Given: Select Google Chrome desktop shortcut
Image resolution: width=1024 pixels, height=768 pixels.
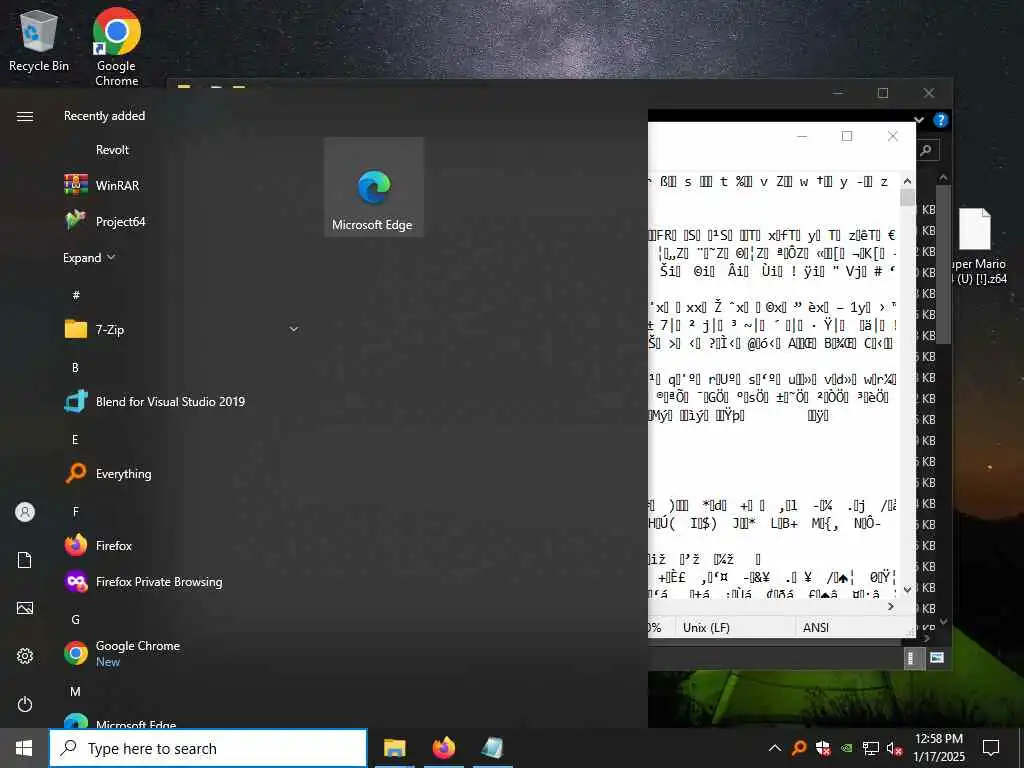Looking at the screenshot, I should [117, 46].
